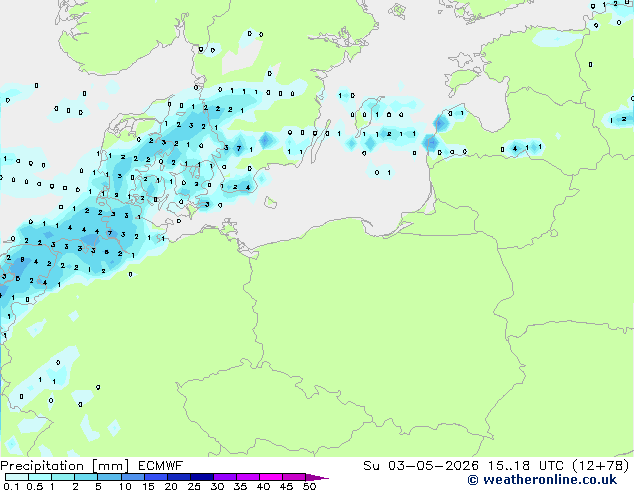
Task: Select the 5–10 mm legend color box
Action: coord(109,477)
